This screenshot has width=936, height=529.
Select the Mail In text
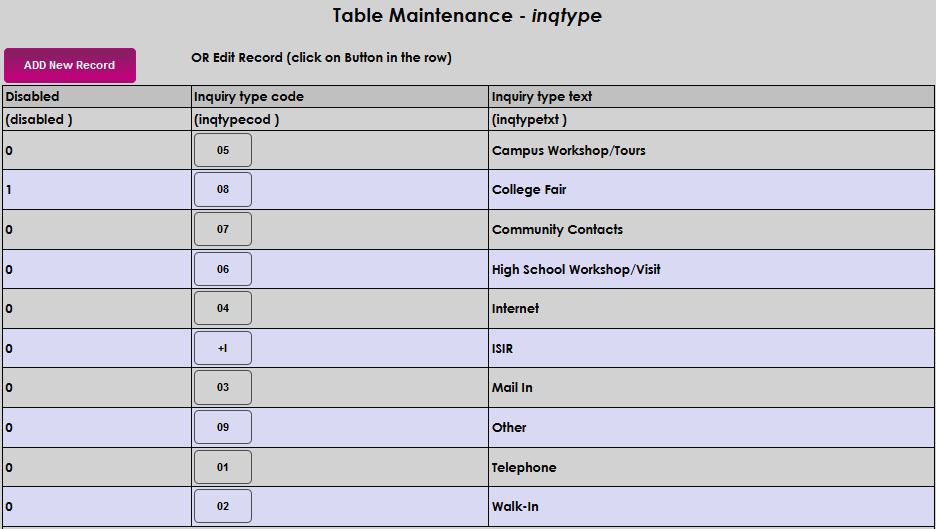point(512,387)
